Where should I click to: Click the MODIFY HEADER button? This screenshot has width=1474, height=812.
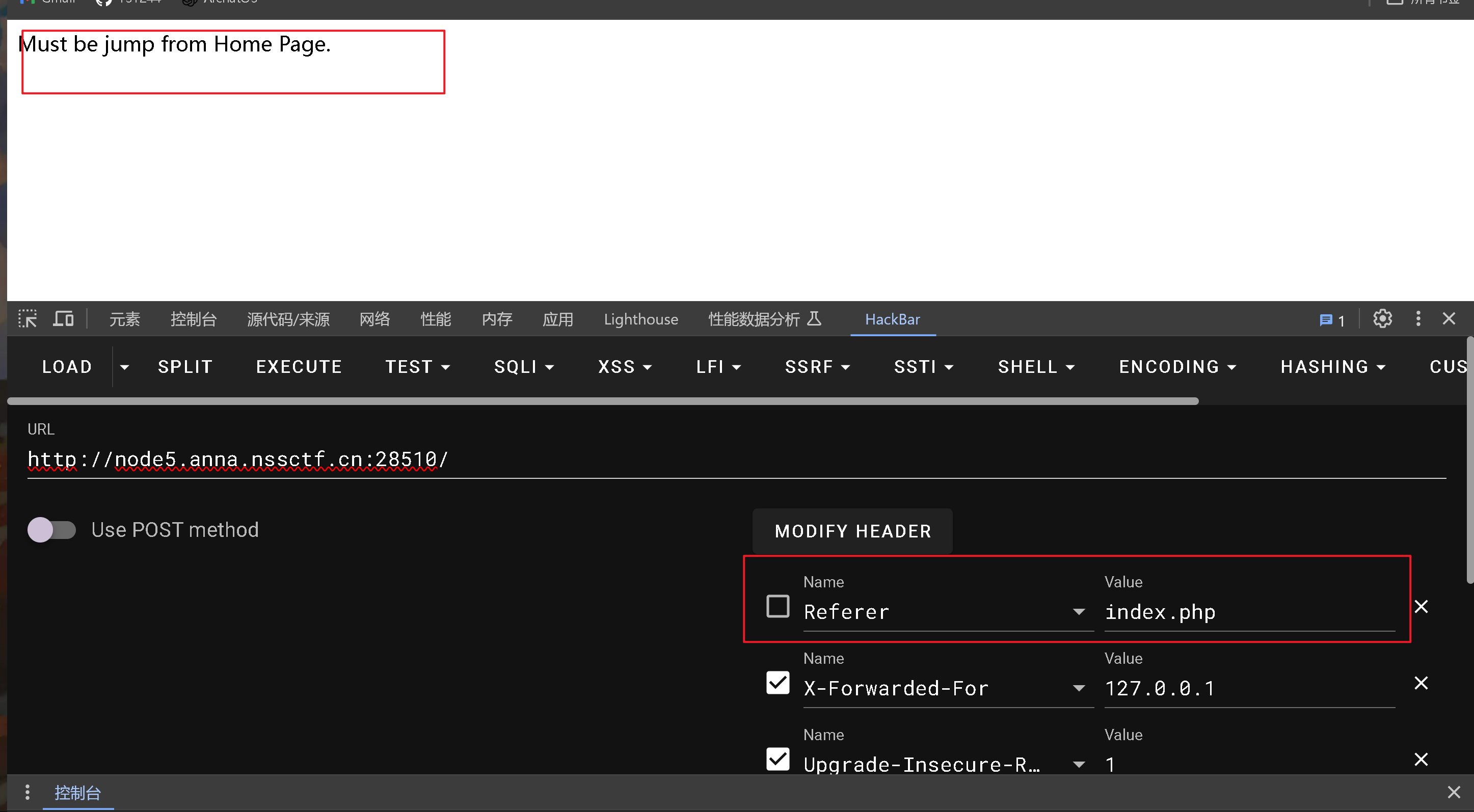point(852,531)
